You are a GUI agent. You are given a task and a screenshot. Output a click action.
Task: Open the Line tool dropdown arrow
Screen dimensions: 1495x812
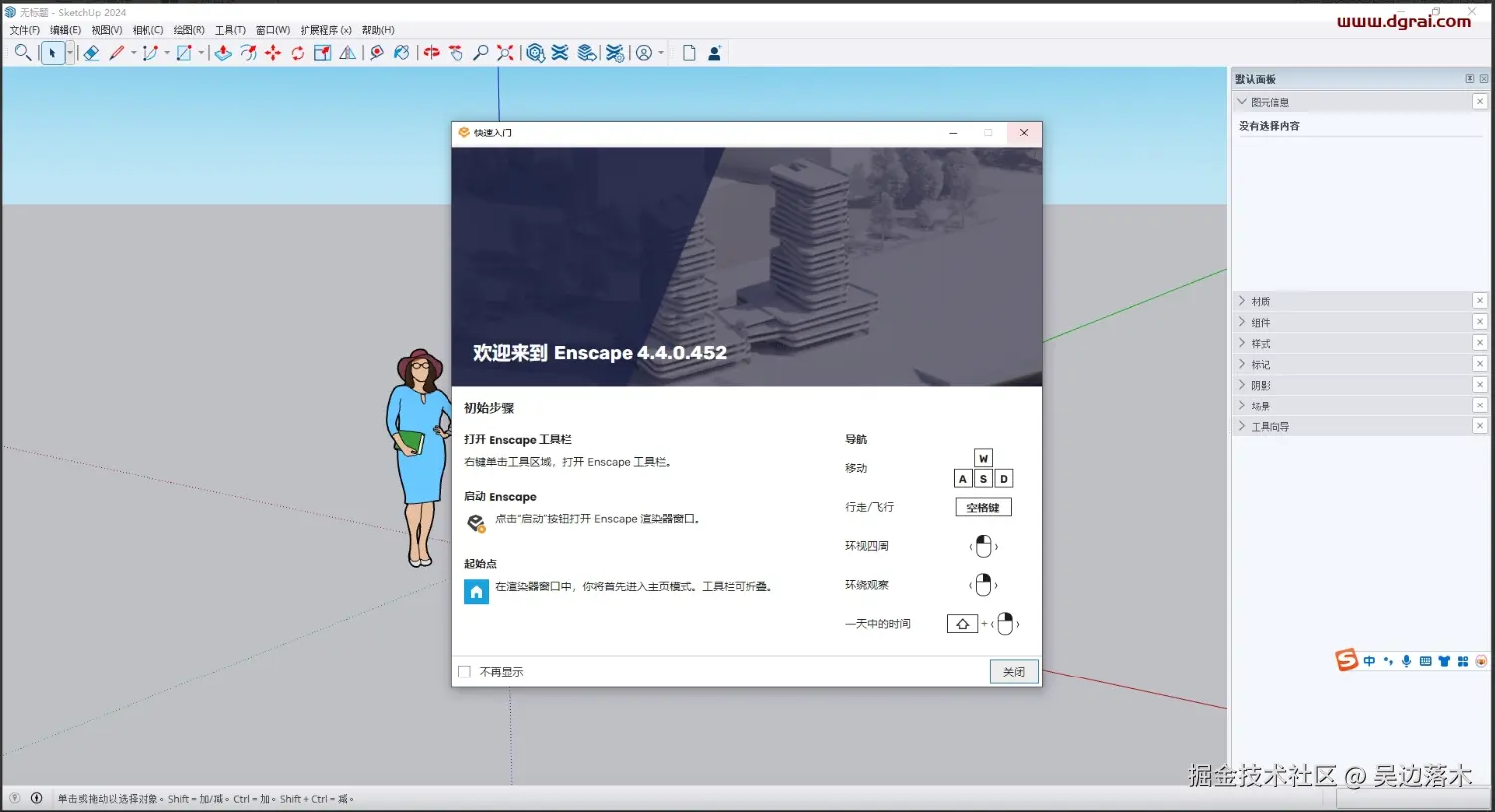pos(133,53)
